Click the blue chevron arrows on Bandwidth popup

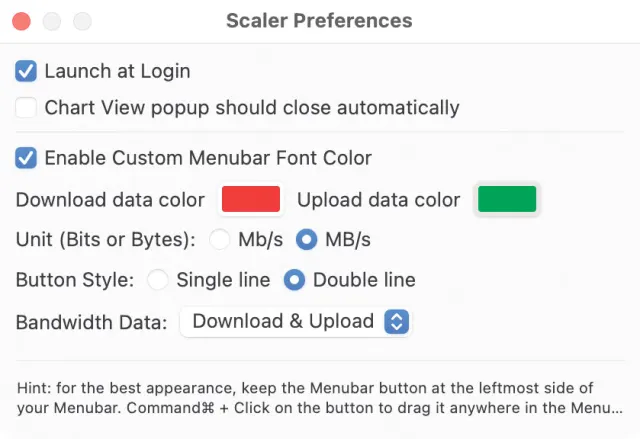pos(397,321)
